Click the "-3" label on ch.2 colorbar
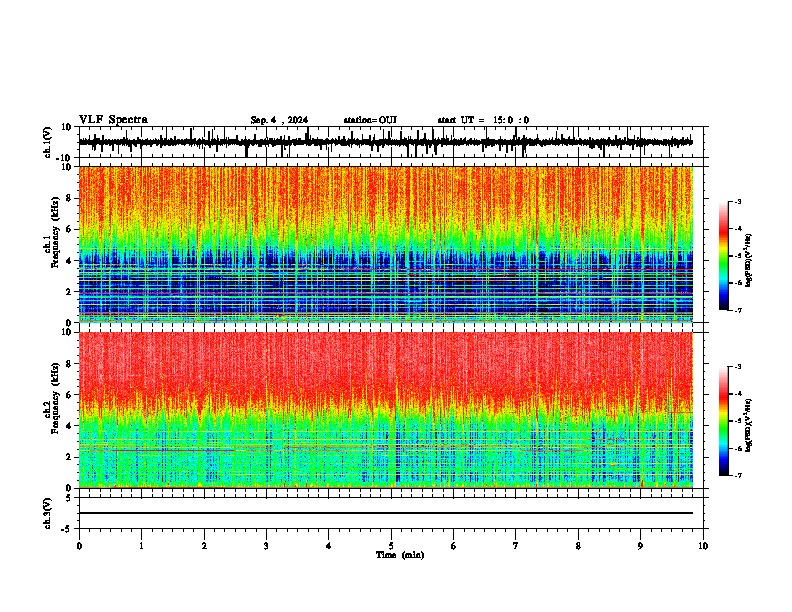Viewport: 792px width, 612px height. tap(738, 367)
